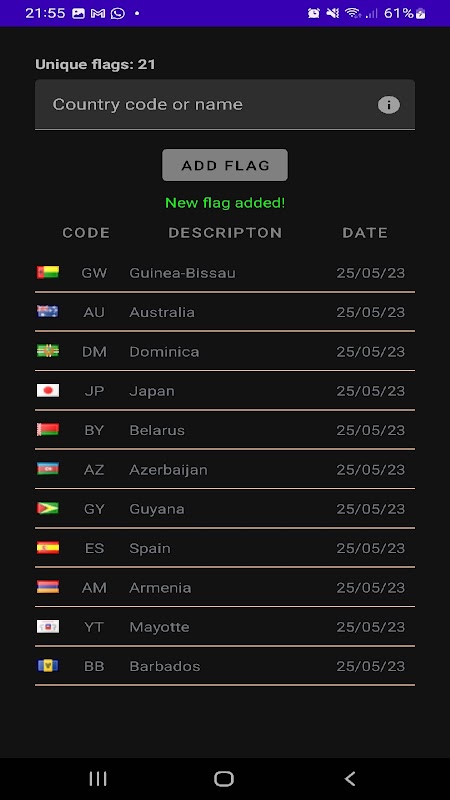Select the Belarus list entry
Image resolution: width=450 pixels, height=800 pixels.
(x=225, y=430)
